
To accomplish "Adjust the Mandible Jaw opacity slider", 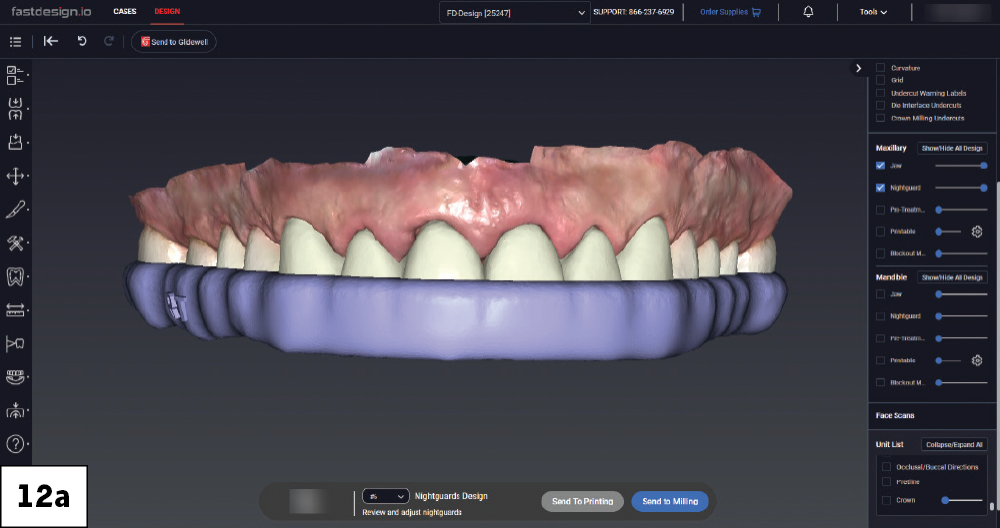I will 961,294.
